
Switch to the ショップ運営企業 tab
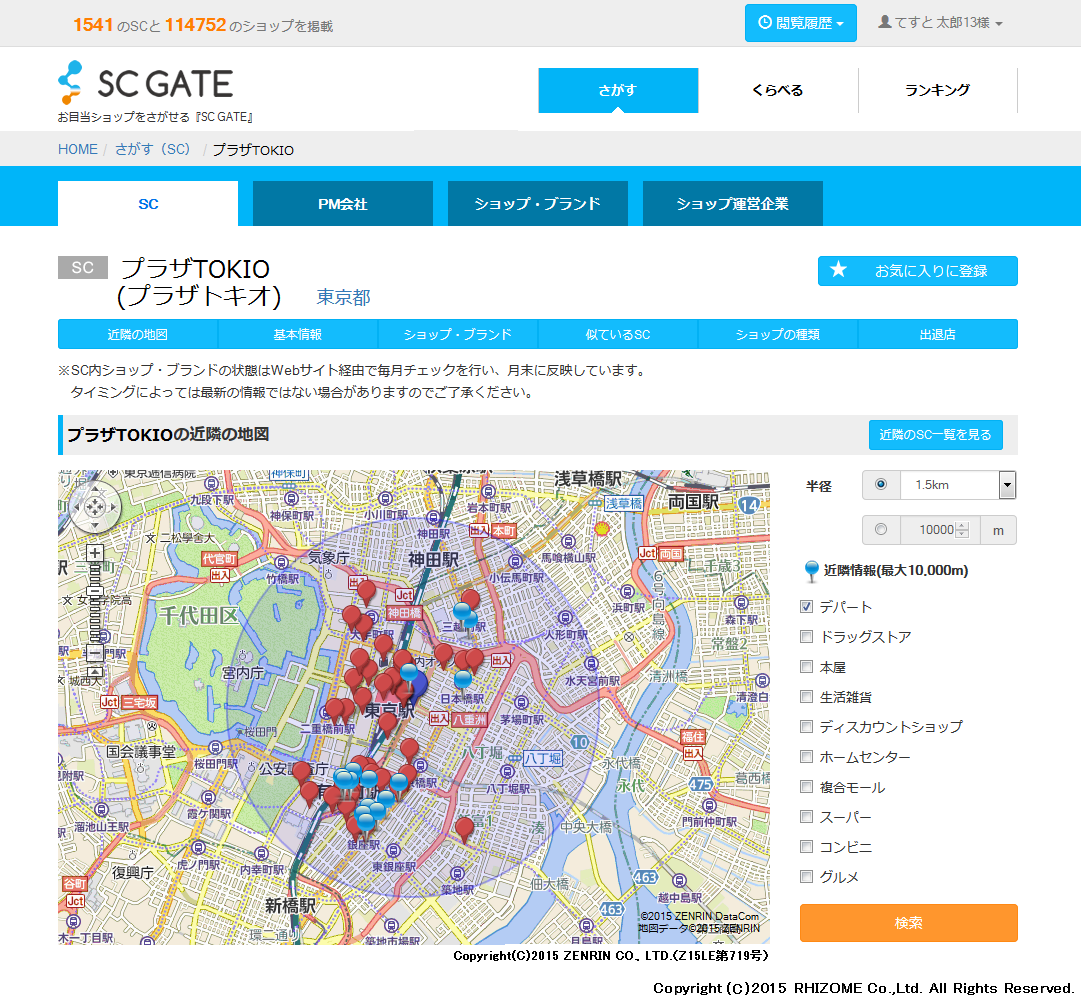click(x=733, y=204)
